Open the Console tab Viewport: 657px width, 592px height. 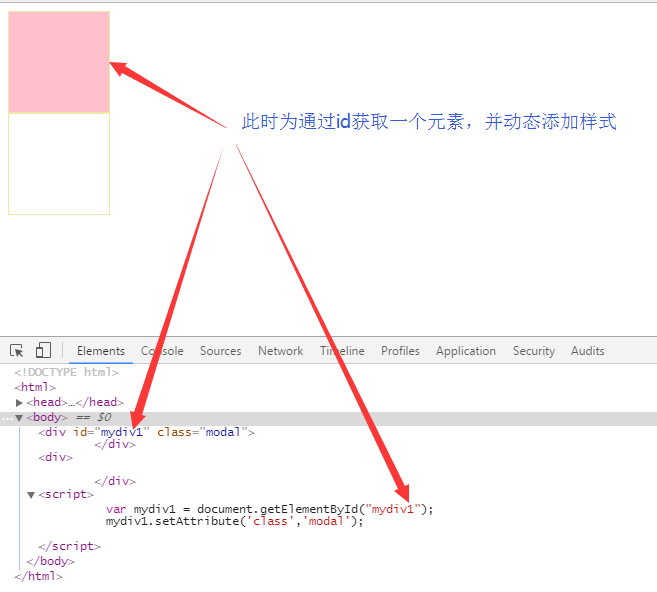tap(162, 351)
